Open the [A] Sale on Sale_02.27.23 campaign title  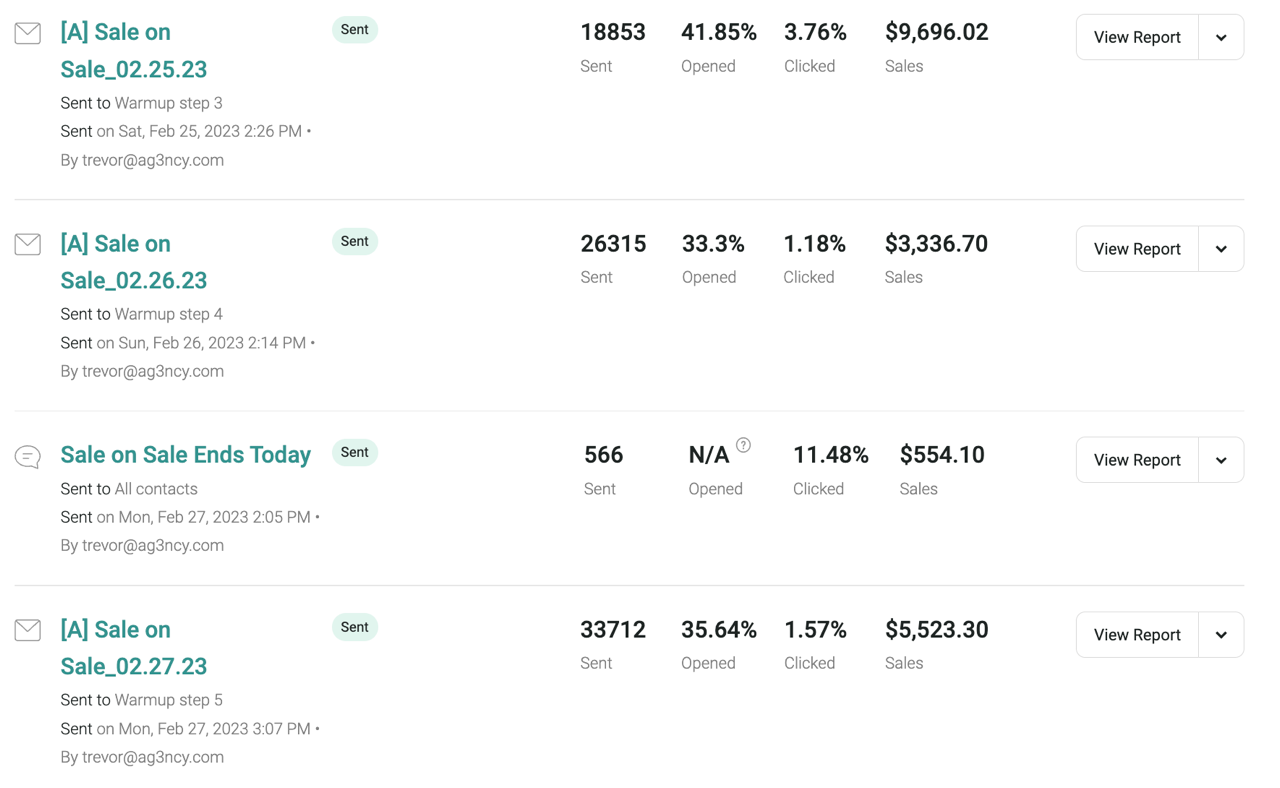coord(134,648)
